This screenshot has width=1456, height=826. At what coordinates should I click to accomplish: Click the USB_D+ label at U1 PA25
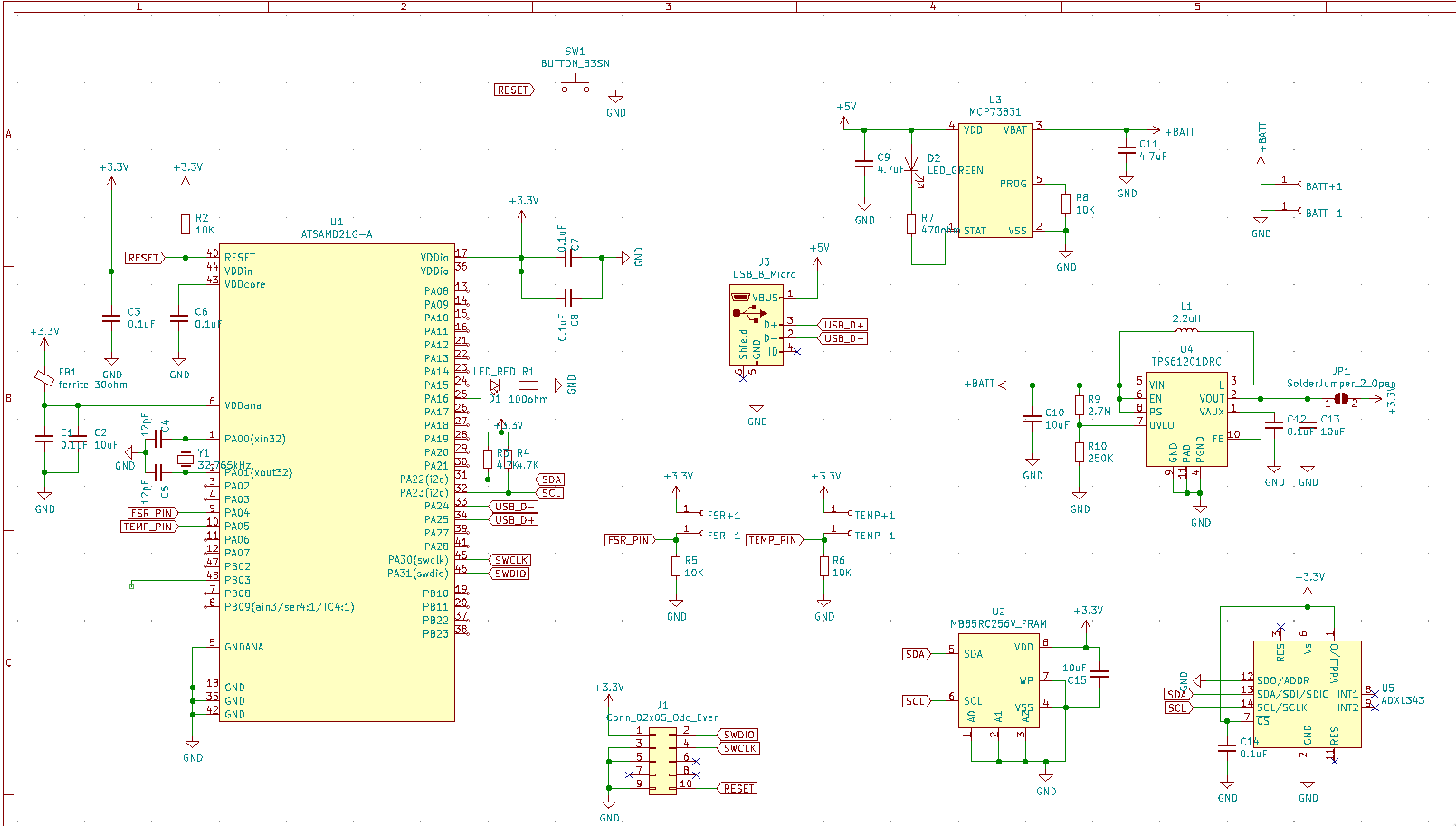(x=514, y=519)
